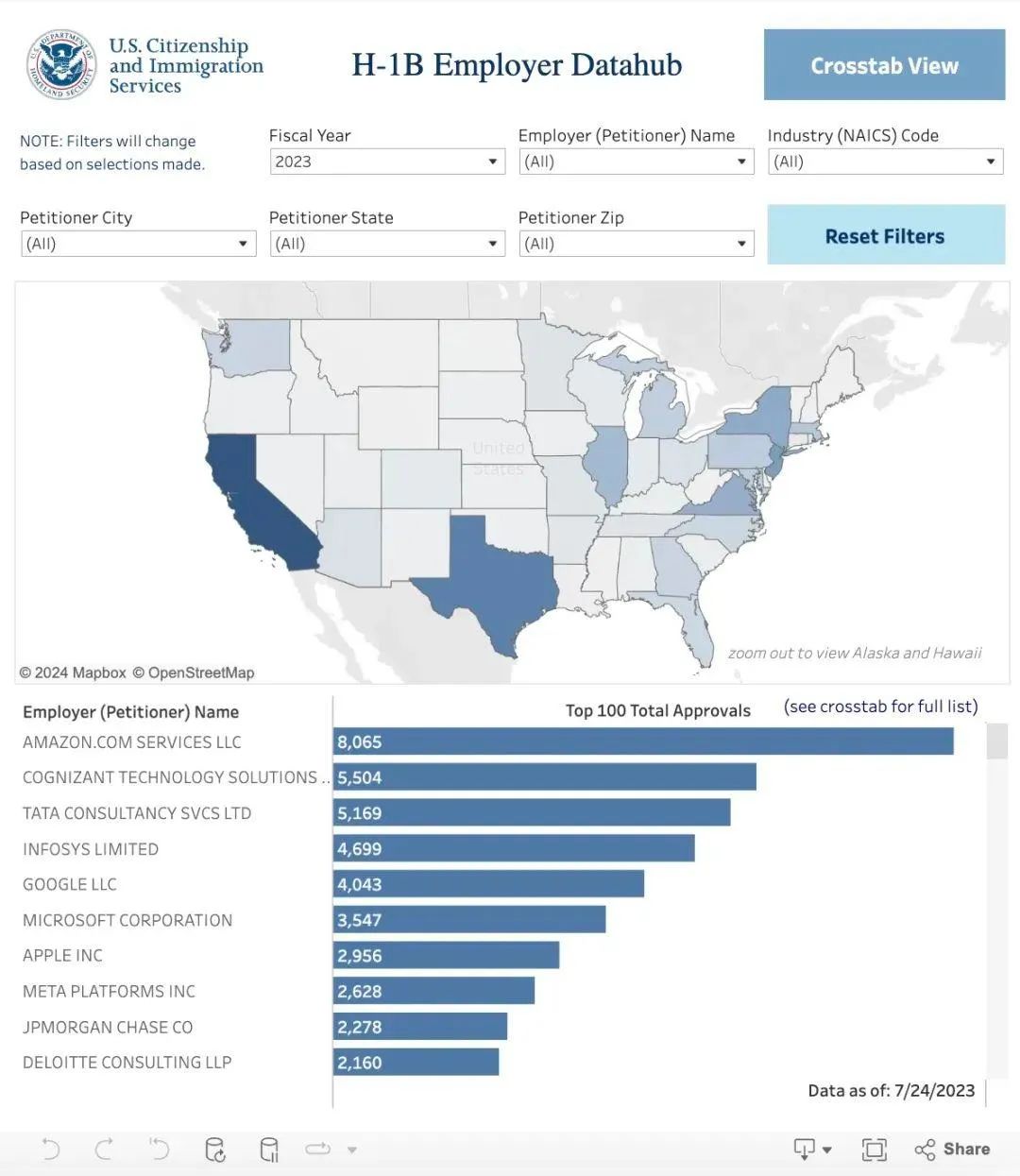
Task: Select the Amazon.com Services bar showing 8,065
Action: click(x=643, y=741)
